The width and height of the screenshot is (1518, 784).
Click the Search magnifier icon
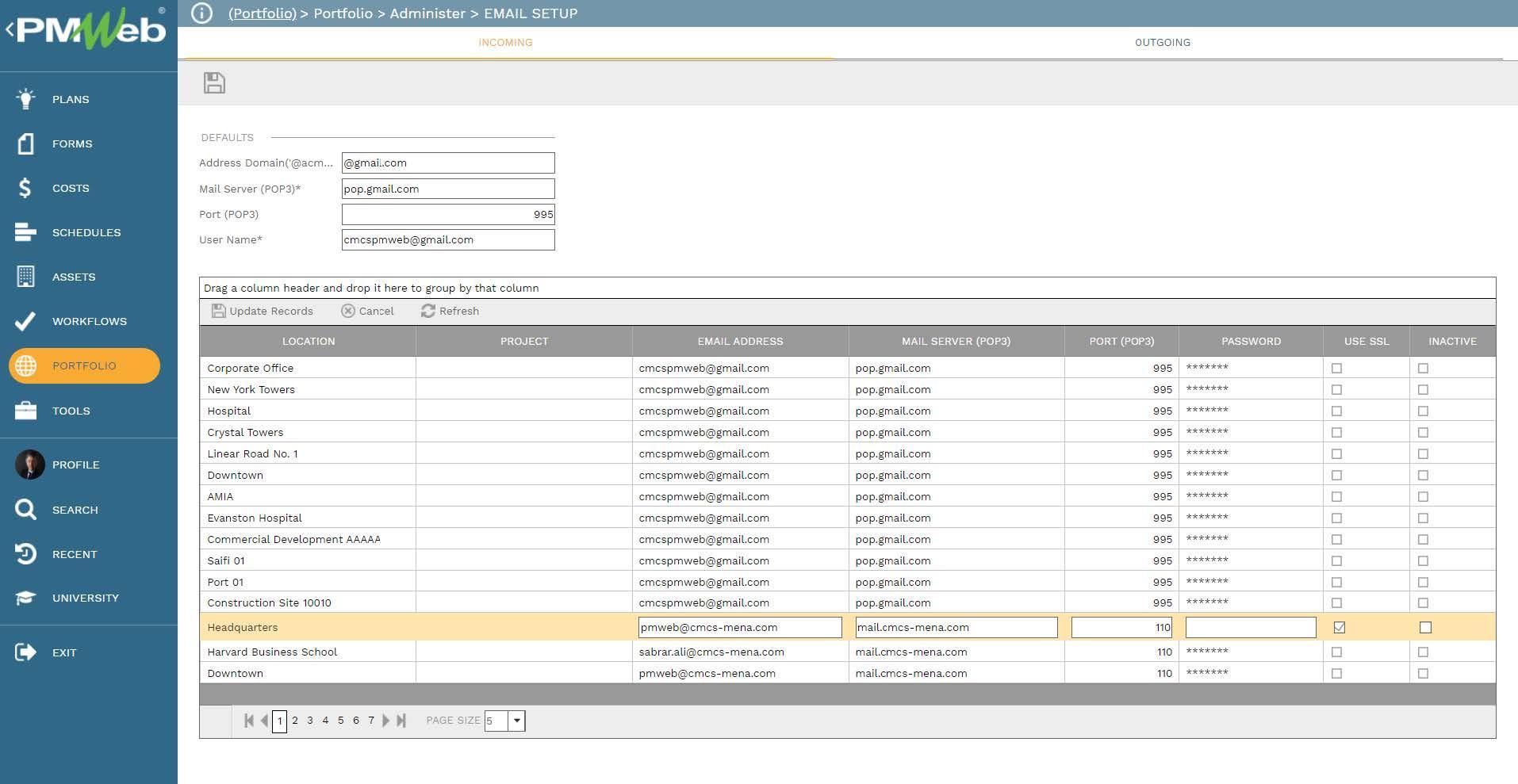(25, 510)
